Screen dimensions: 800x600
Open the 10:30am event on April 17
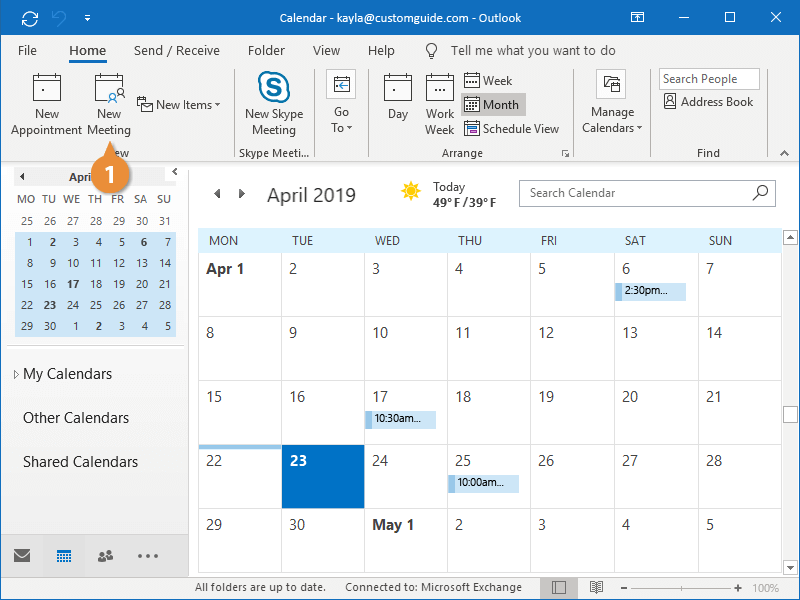coord(401,419)
